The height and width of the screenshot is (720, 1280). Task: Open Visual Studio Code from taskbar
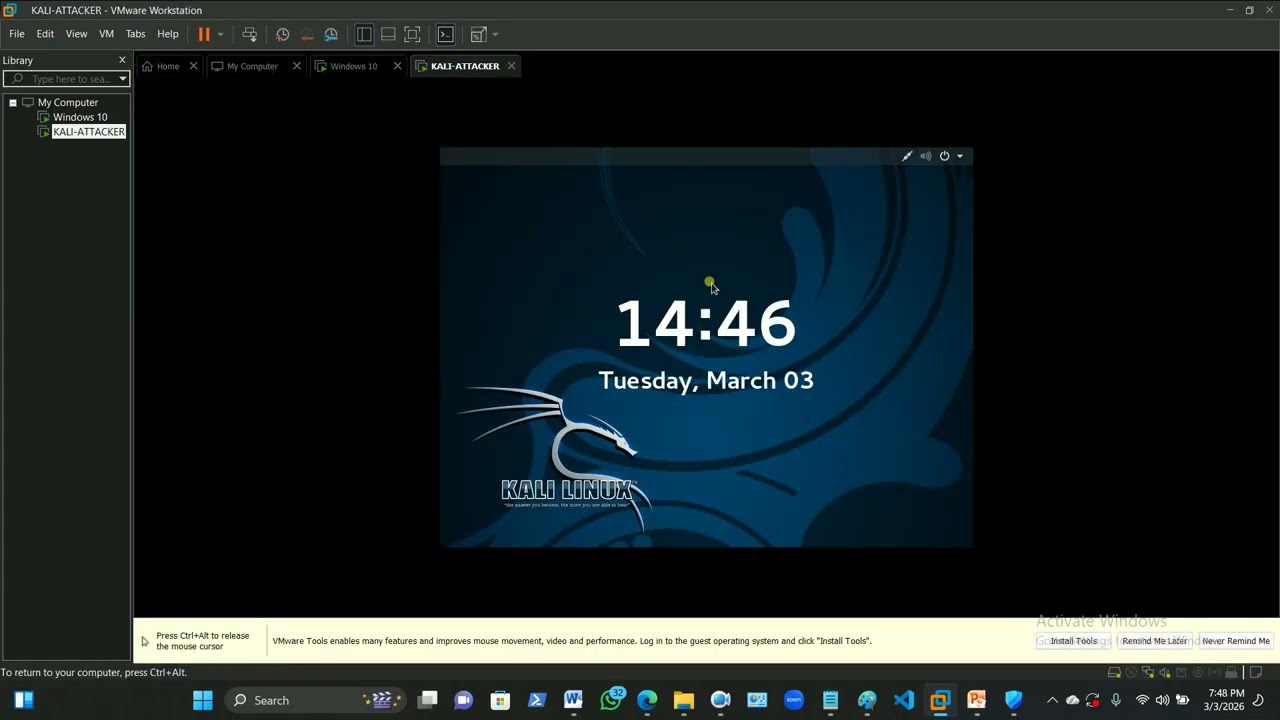click(x=904, y=700)
